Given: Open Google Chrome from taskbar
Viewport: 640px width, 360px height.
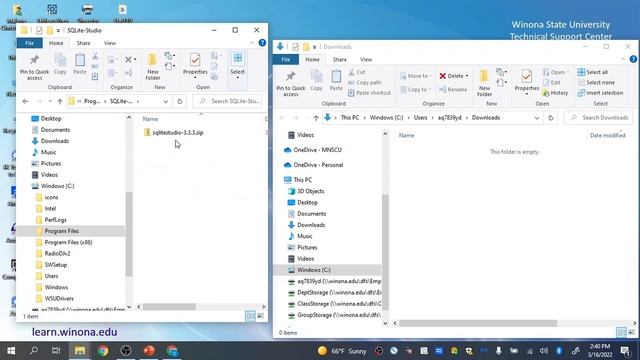Looking at the screenshot, I should coord(103,351).
